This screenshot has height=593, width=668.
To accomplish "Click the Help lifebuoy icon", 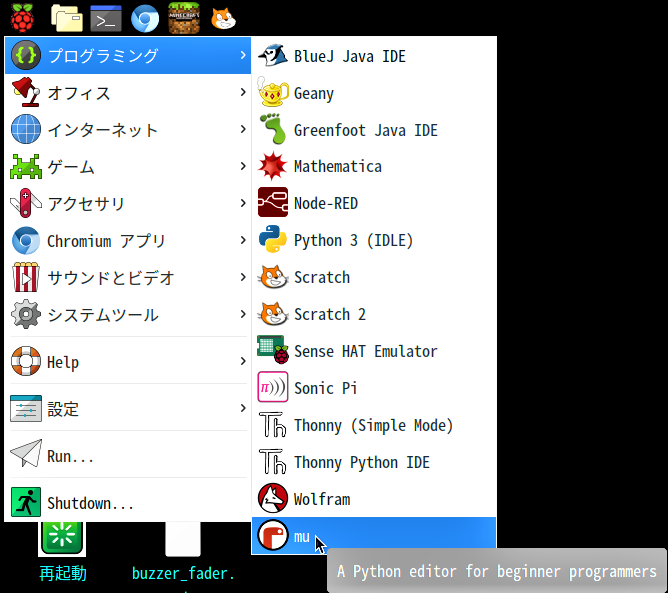I will (26, 361).
